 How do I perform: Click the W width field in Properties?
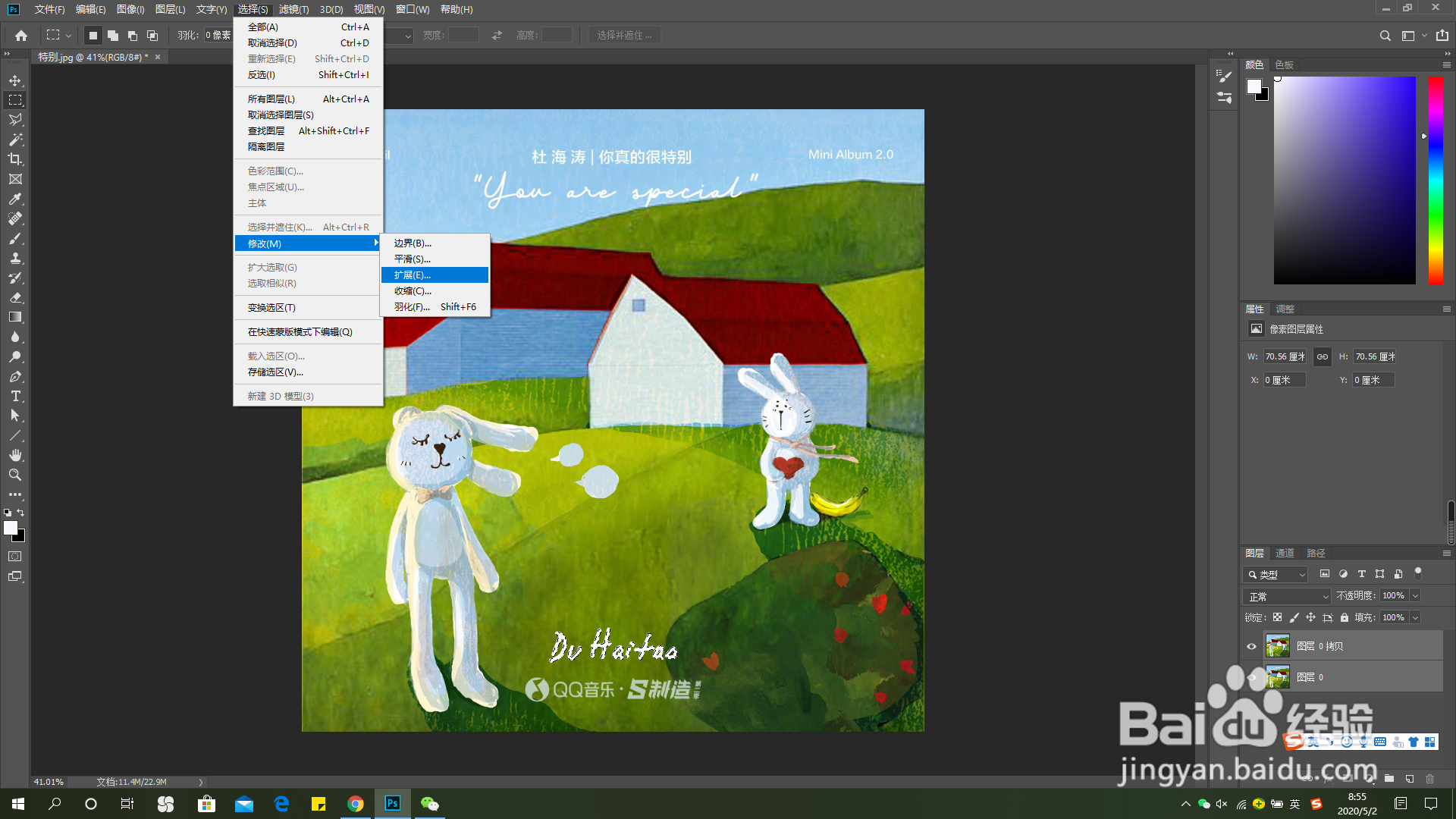1285,356
